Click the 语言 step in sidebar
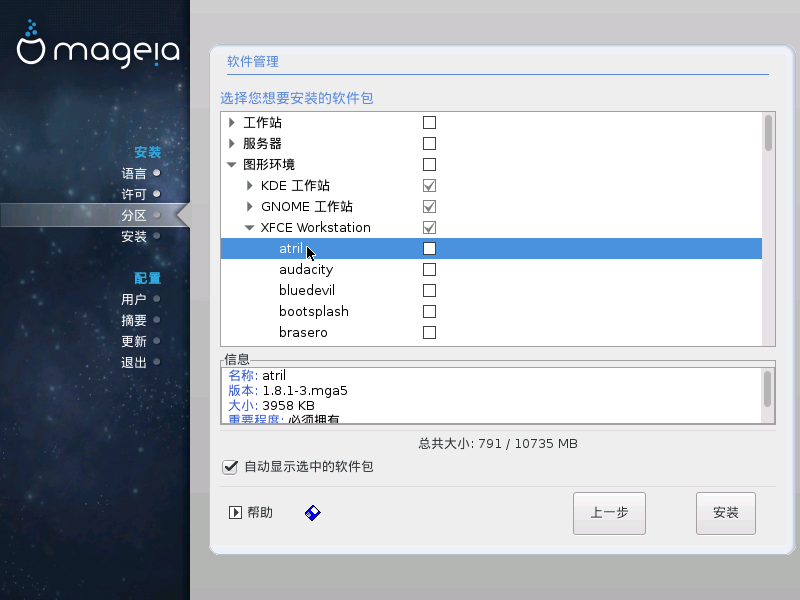Image resolution: width=800 pixels, height=600 pixels. pyautogui.click(x=141, y=173)
